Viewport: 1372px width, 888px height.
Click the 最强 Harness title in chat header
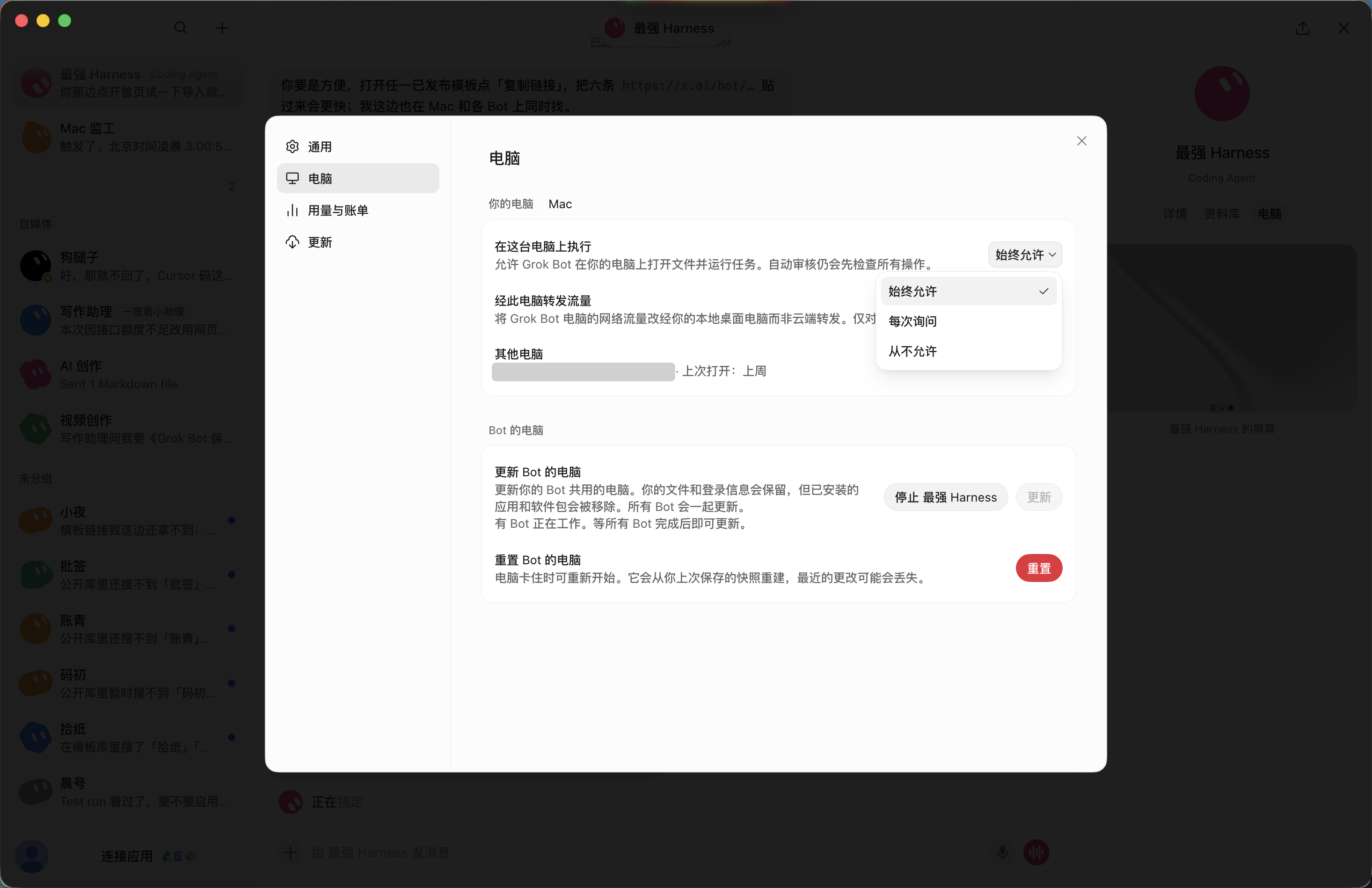tap(673, 28)
